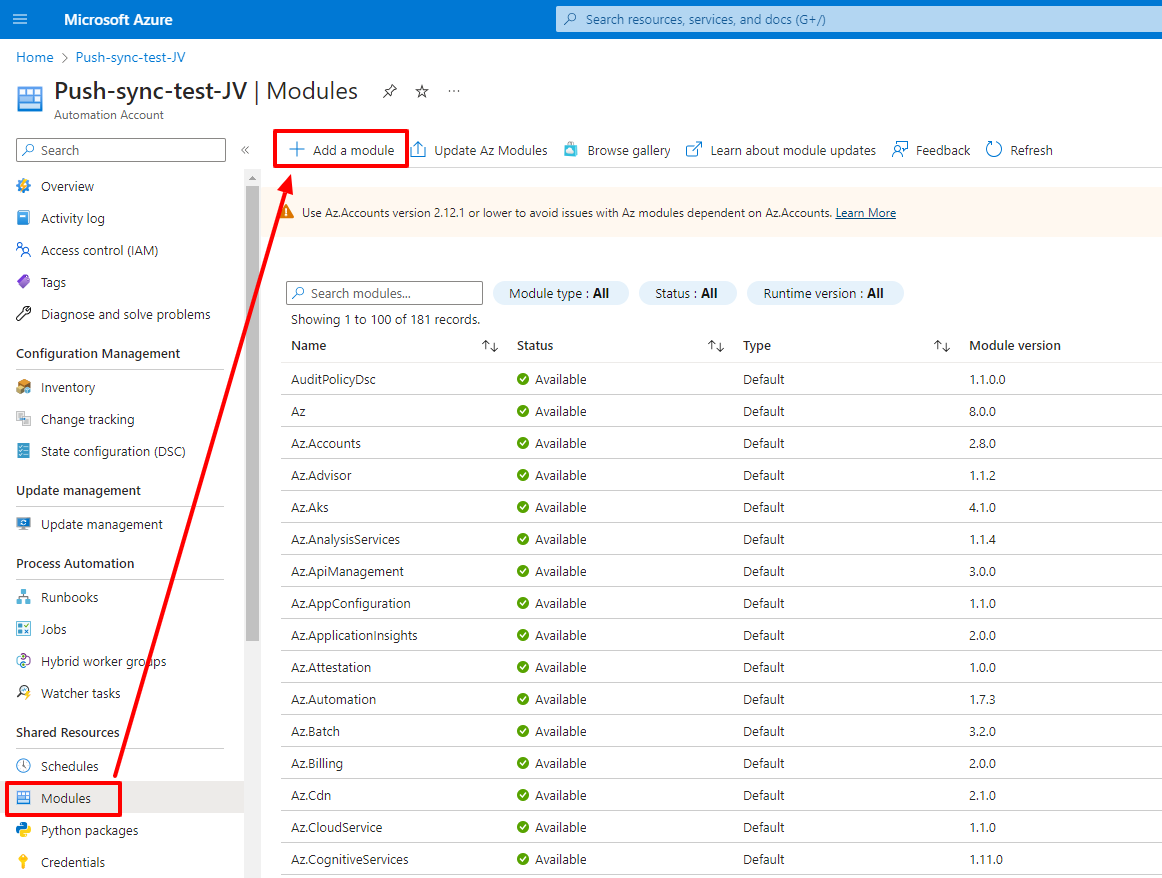Open Browse gallery
The height and width of the screenshot is (878, 1162).
[x=617, y=150]
